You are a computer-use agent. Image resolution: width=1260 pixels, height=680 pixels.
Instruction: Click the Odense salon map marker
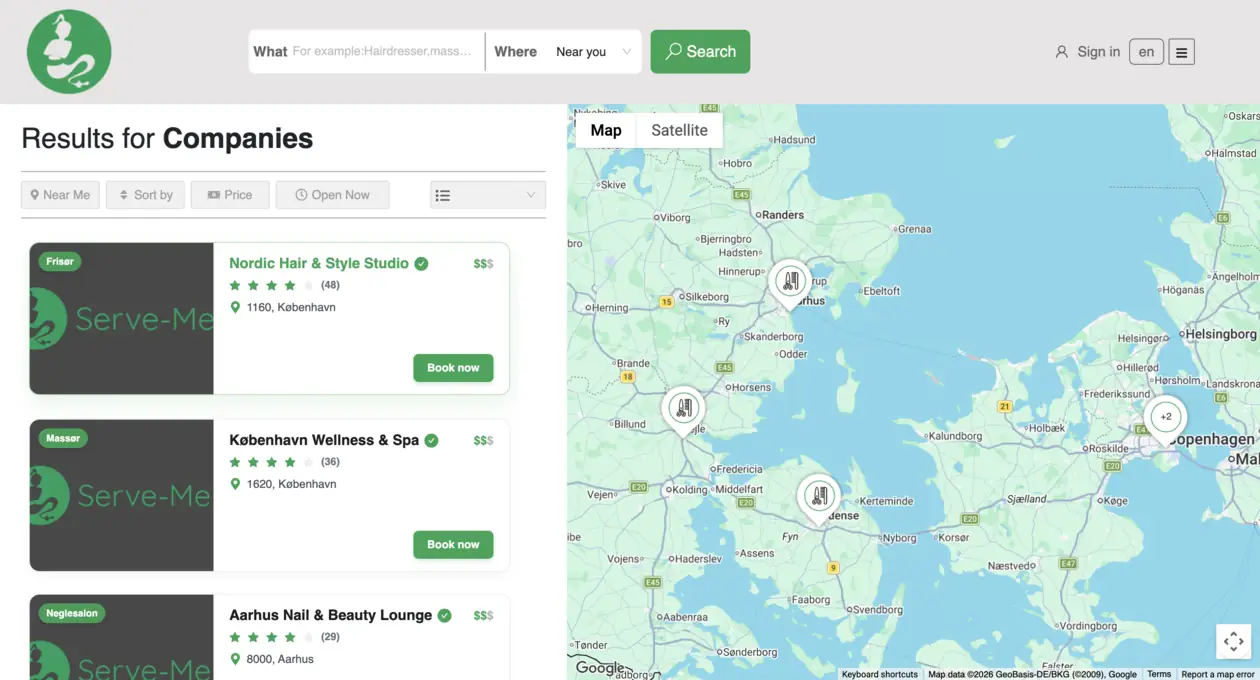(819, 497)
